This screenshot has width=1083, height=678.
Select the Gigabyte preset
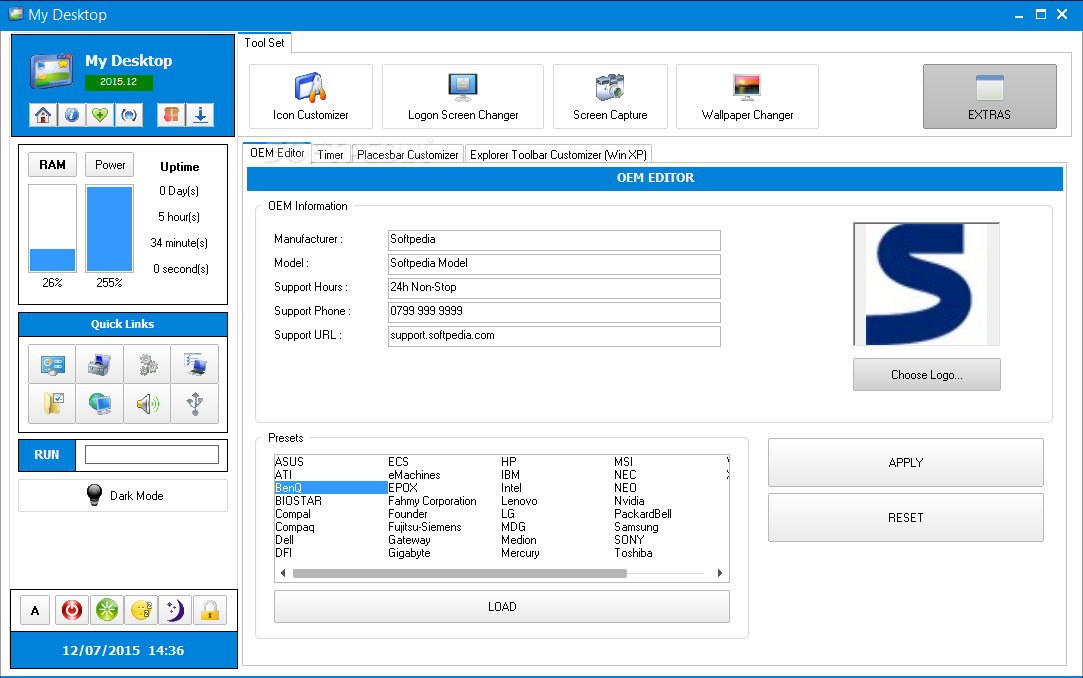tap(410, 554)
